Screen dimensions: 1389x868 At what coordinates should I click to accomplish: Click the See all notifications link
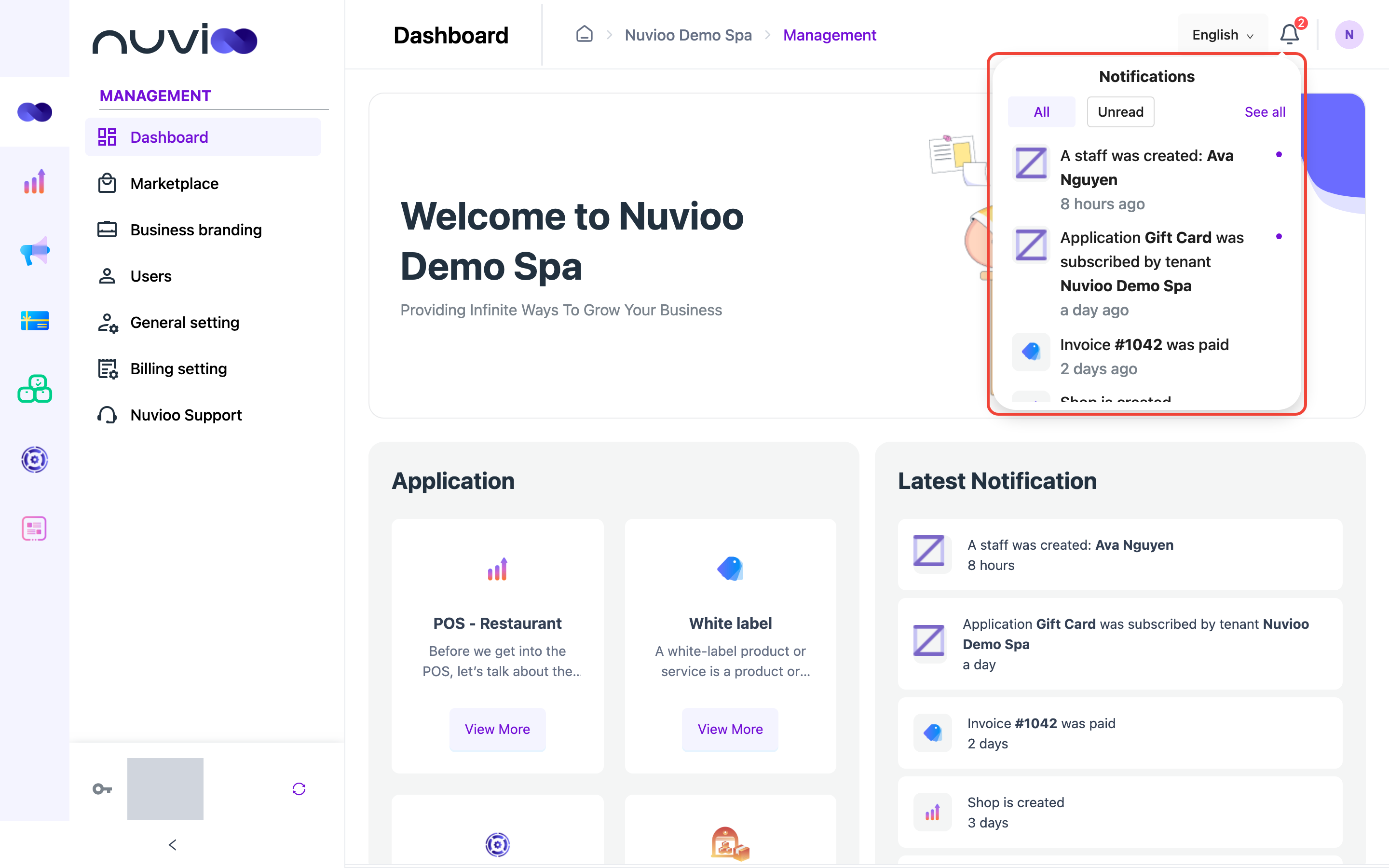(1265, 112)
